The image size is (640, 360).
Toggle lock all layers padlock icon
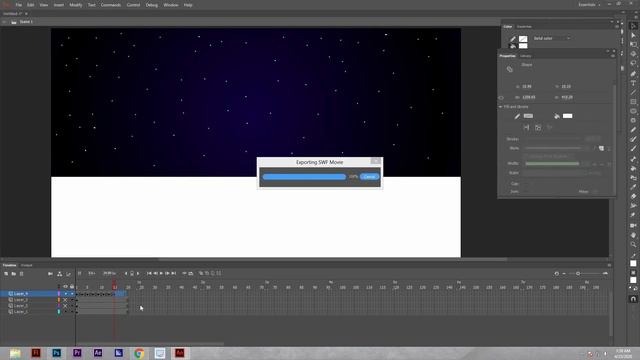point(72,287)
